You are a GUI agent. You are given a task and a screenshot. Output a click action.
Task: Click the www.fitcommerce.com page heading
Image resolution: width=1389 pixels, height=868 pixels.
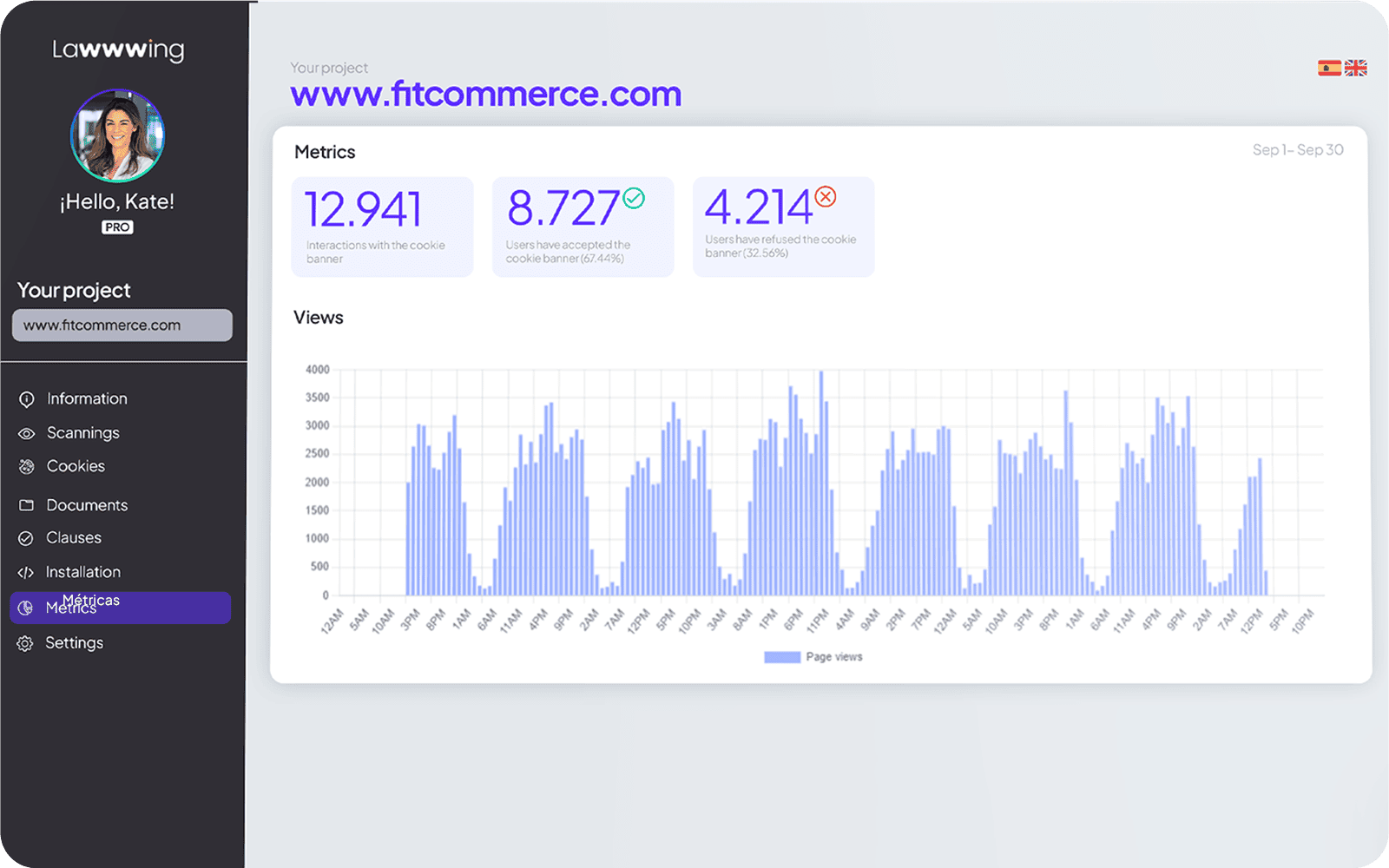point(486,94)
